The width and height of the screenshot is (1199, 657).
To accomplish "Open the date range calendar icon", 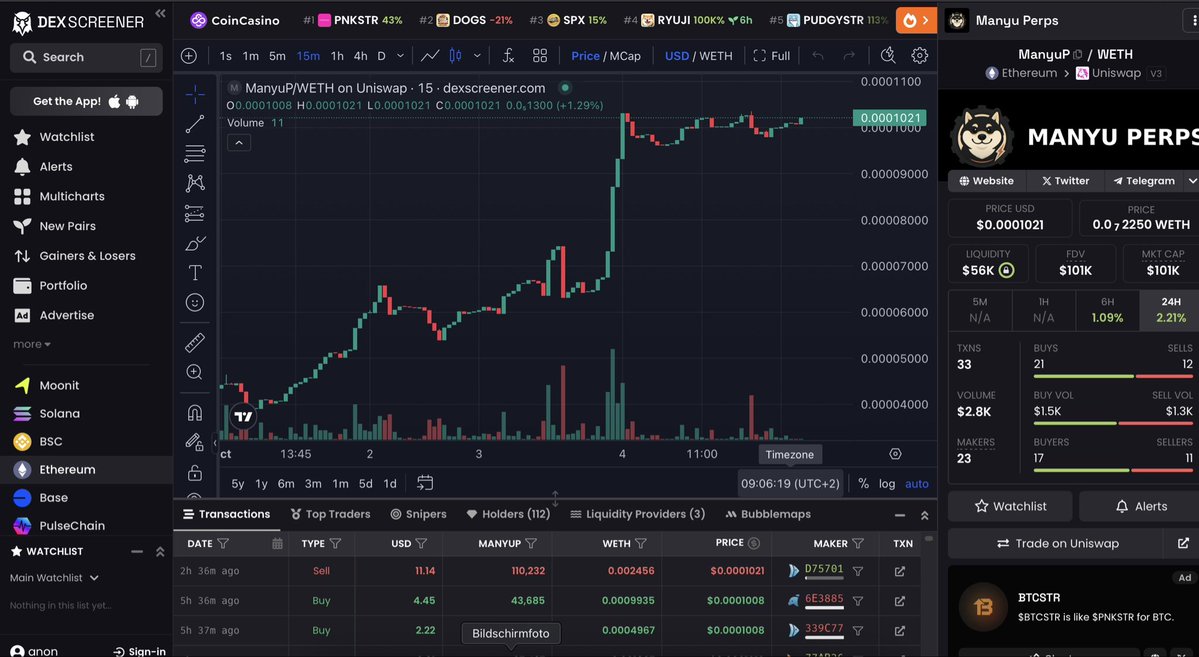I will [425, 483].
